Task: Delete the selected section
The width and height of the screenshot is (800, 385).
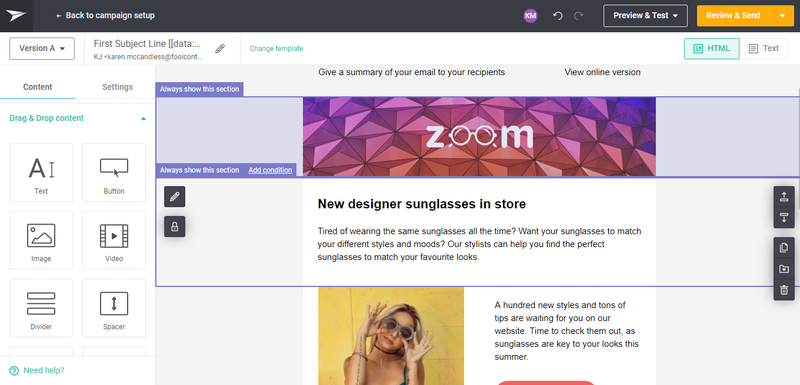Action: [x=784, y=290]
